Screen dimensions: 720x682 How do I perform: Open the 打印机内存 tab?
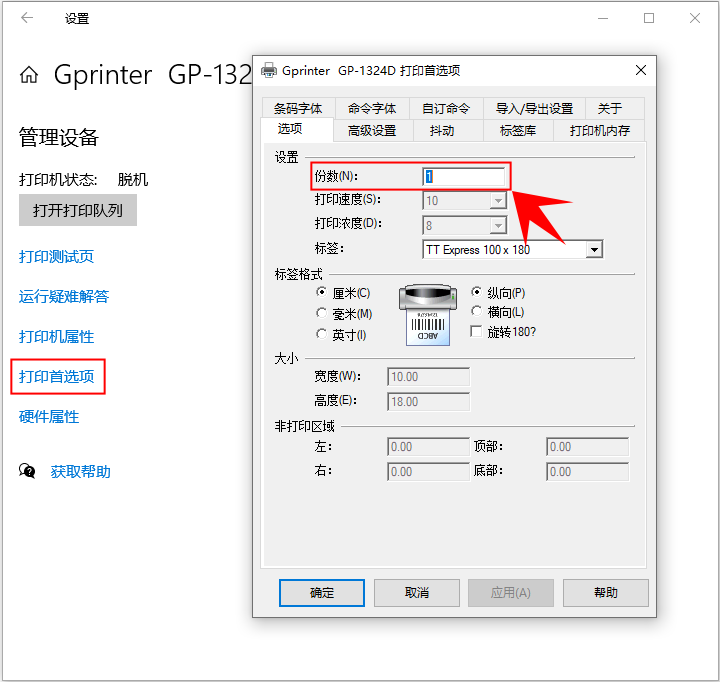pyautogui.click(x=600, y=131)
